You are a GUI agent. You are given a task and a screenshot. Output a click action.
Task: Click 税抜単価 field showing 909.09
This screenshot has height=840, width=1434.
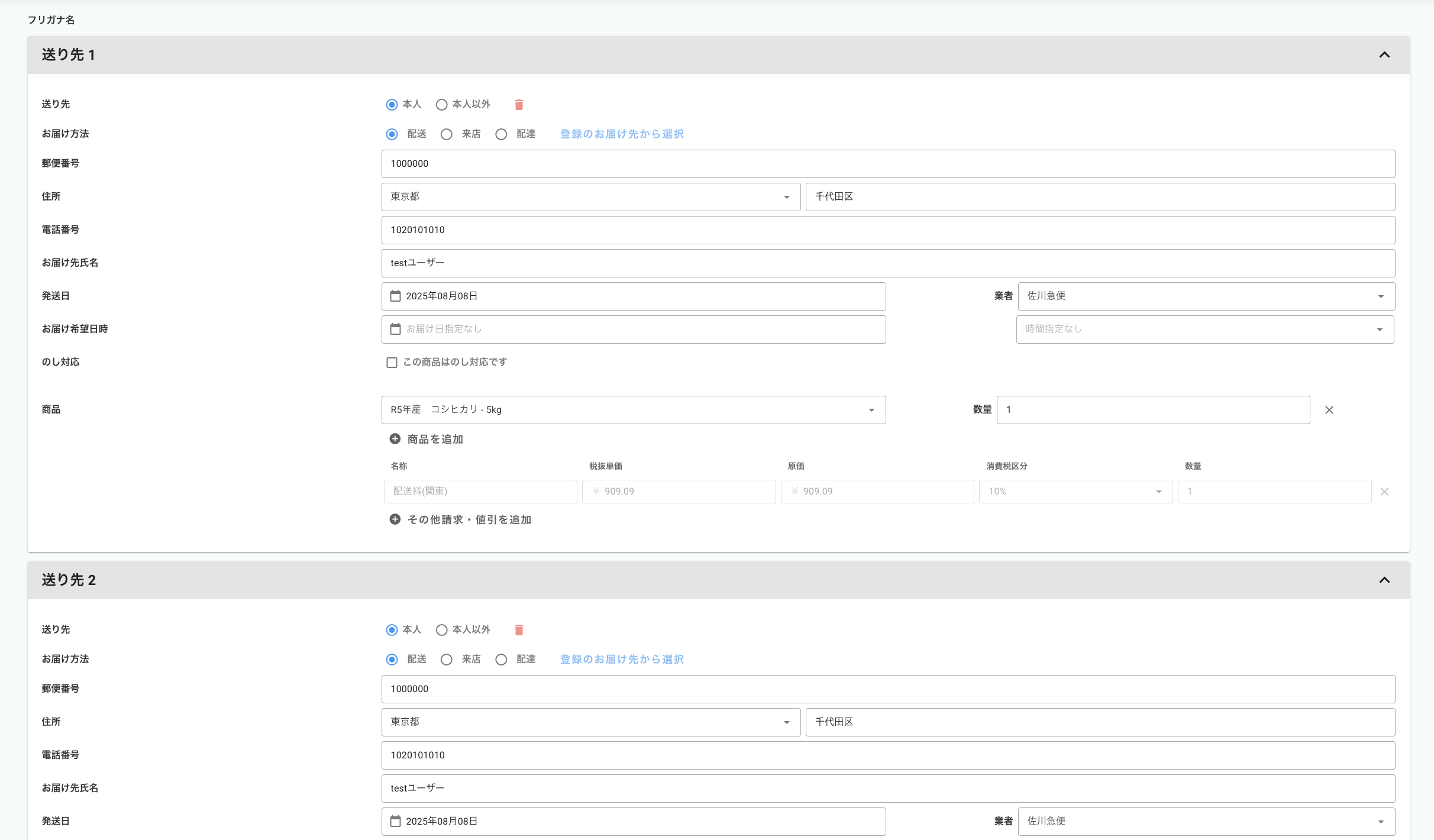pos(679,492)
